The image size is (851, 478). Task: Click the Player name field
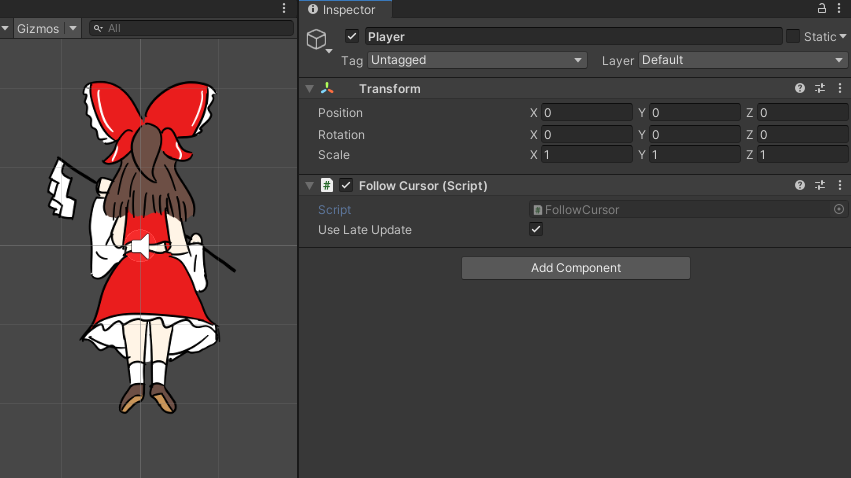click(x=573, y=36)
